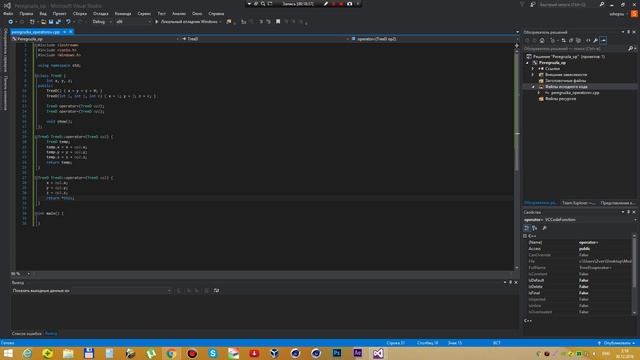Toggle Preview Selected Items in Solution Explorer
The image size is (640, 360).
(x=603, y=40)
